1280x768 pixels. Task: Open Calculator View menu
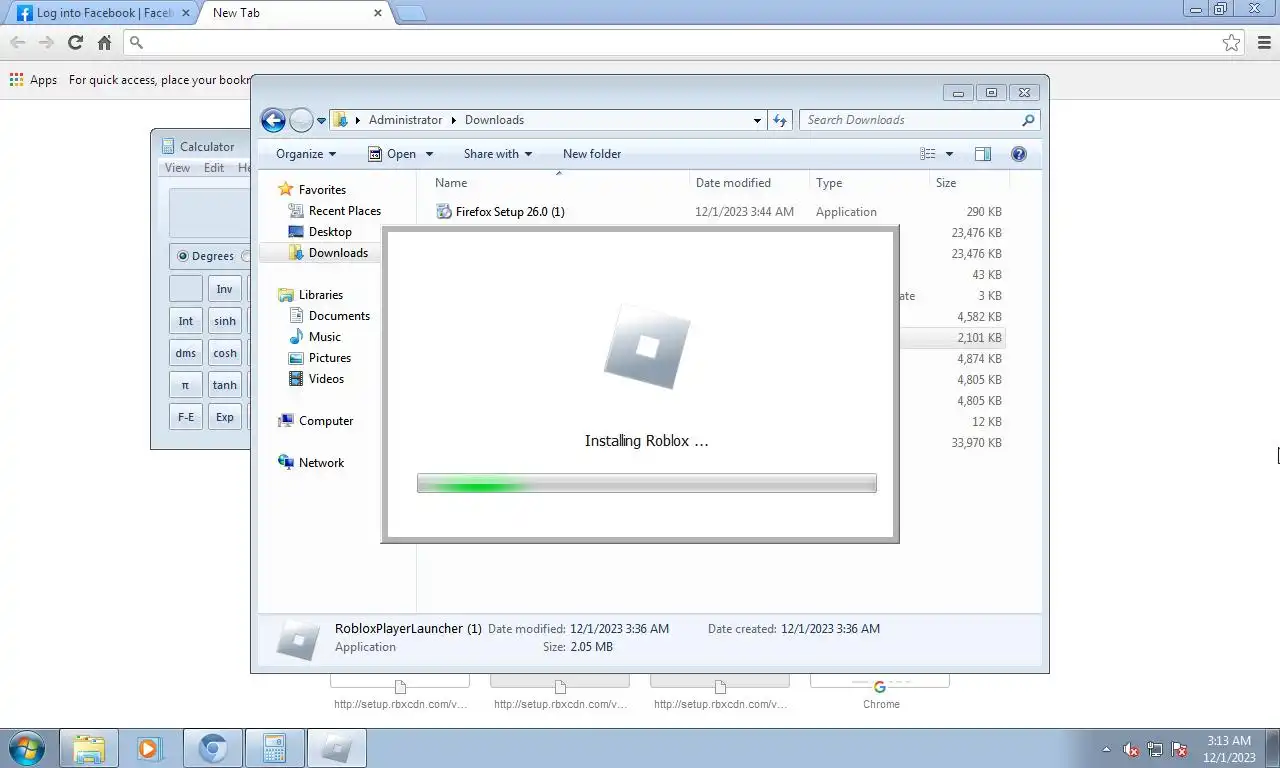pyautogui.click(x=177, y=168)
